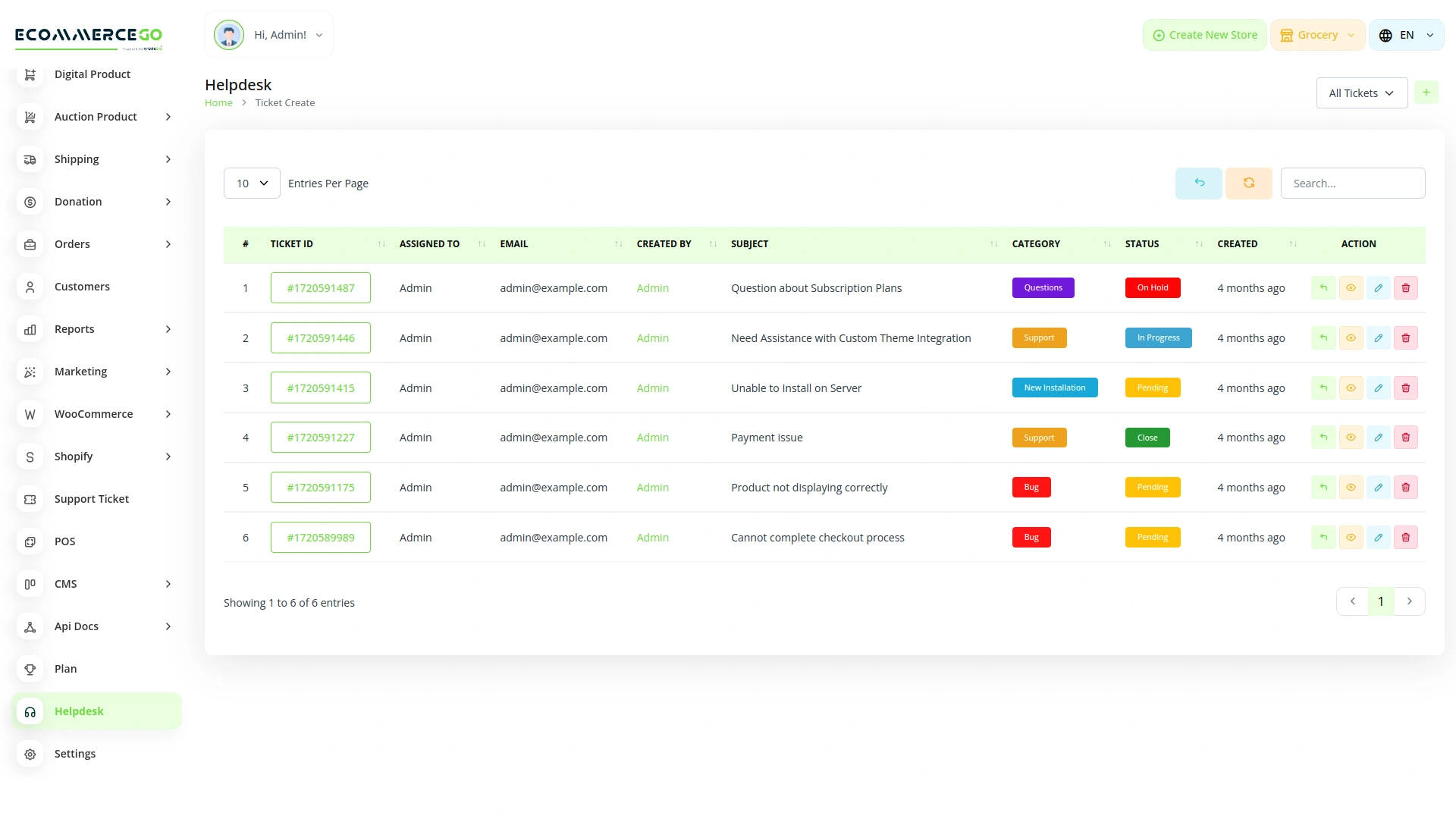Click the orange refresh icon above the table
This screenshot has height=819, width=1456.
click(1248, 183)
